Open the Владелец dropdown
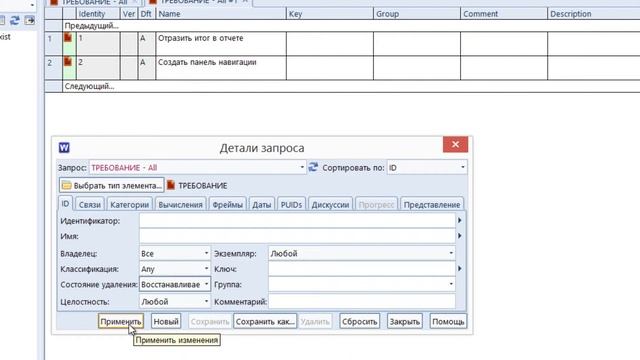Viewport: 640px width, 360px height. [206, 253]
